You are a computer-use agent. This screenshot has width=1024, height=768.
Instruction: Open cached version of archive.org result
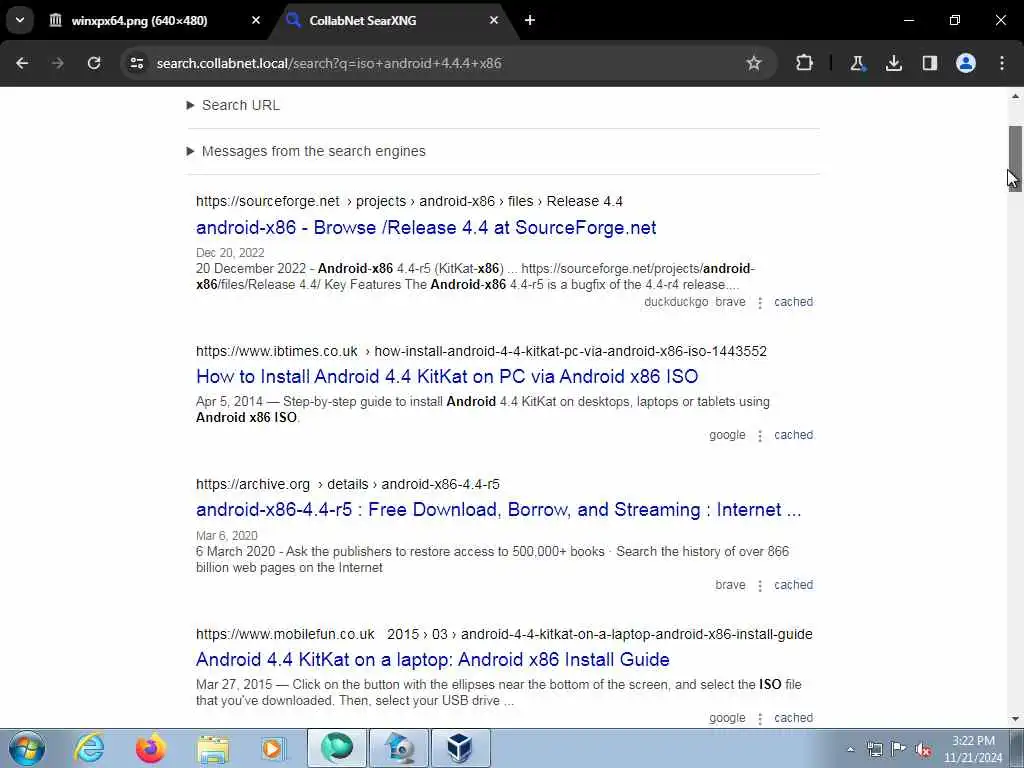(793, 584)
